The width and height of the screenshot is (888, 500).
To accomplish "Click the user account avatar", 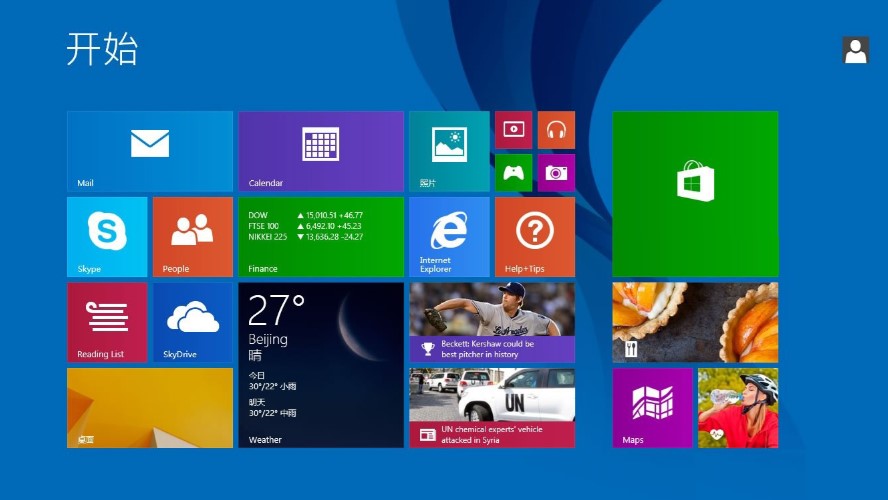I will click(855, 51).
